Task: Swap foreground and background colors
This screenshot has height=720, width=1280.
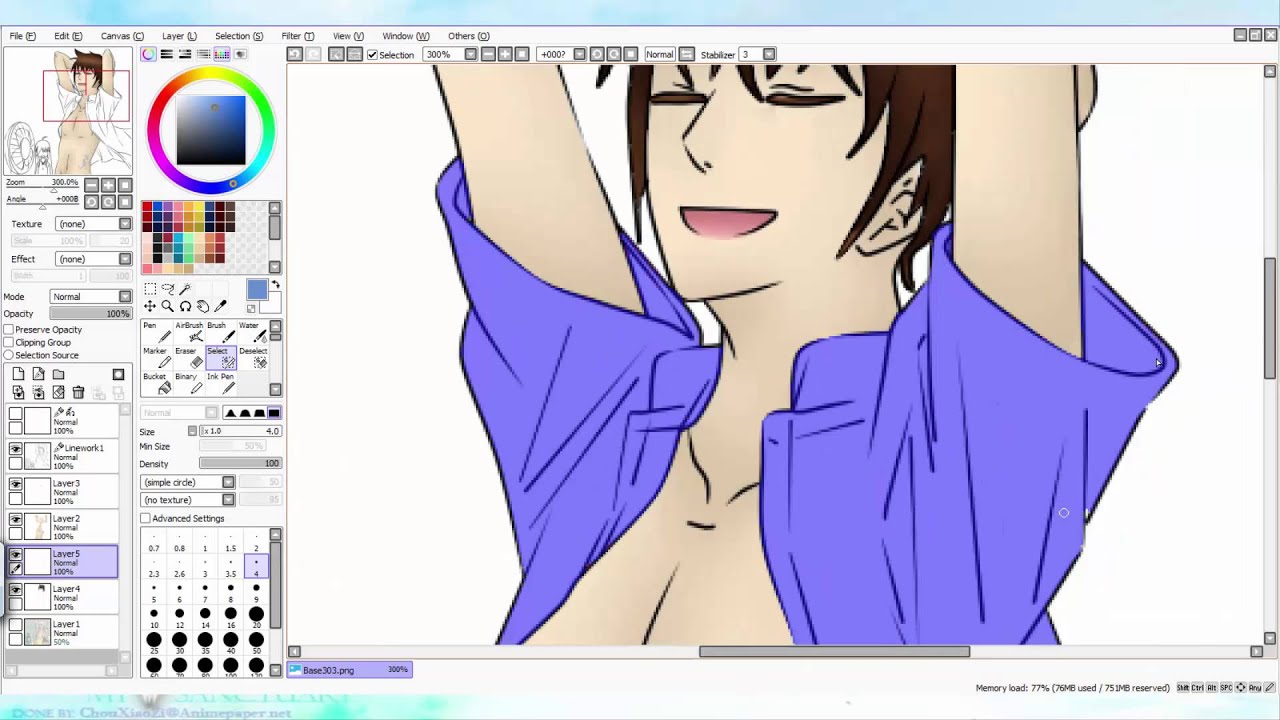Action: point(275,286)
